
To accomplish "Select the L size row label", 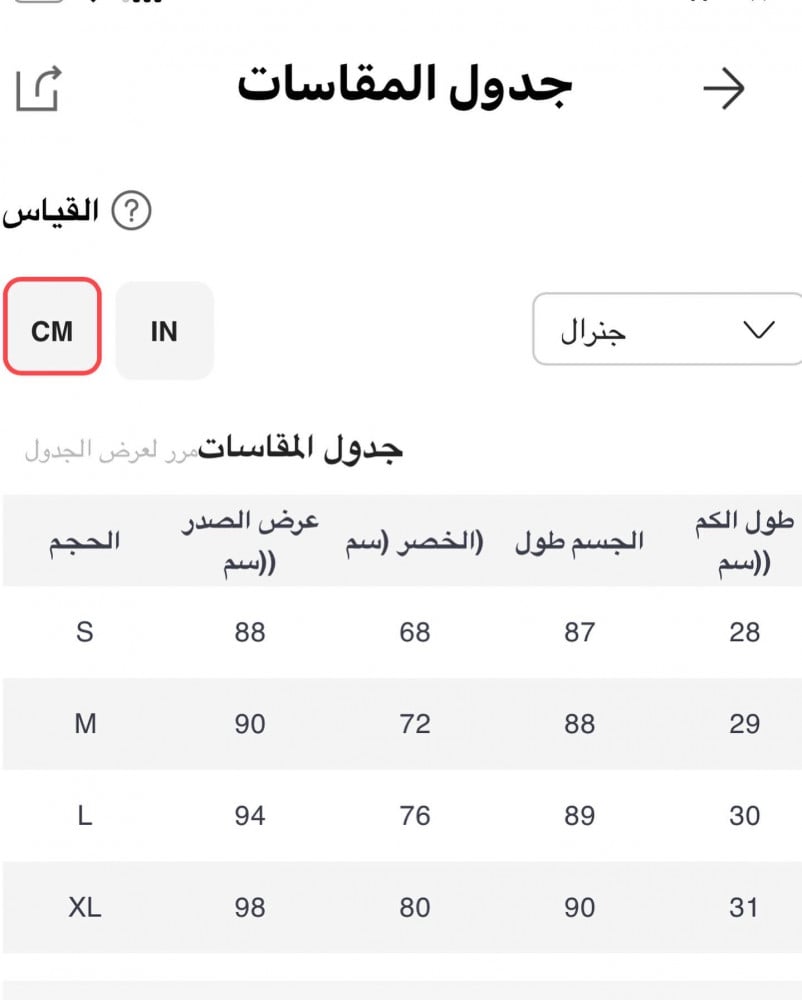I will tap(85, 816).
